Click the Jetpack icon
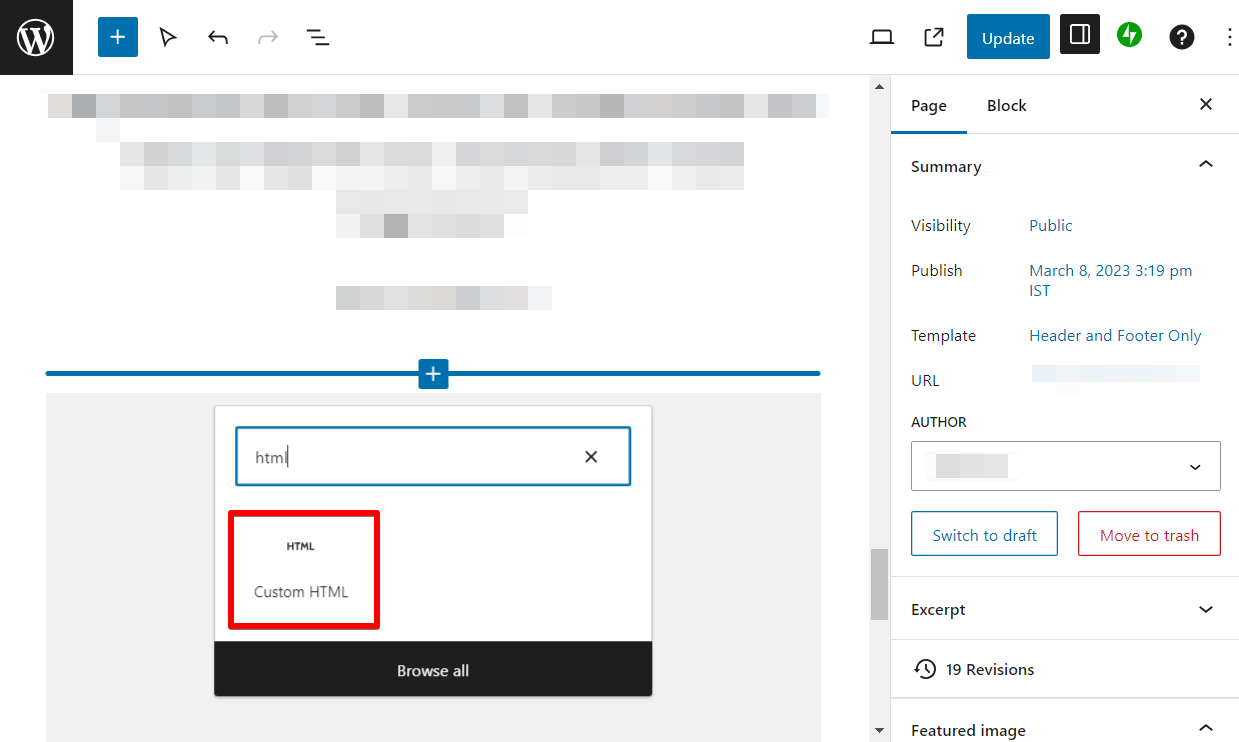Screen dimensions: 1239x742 tap(1129, 36)
